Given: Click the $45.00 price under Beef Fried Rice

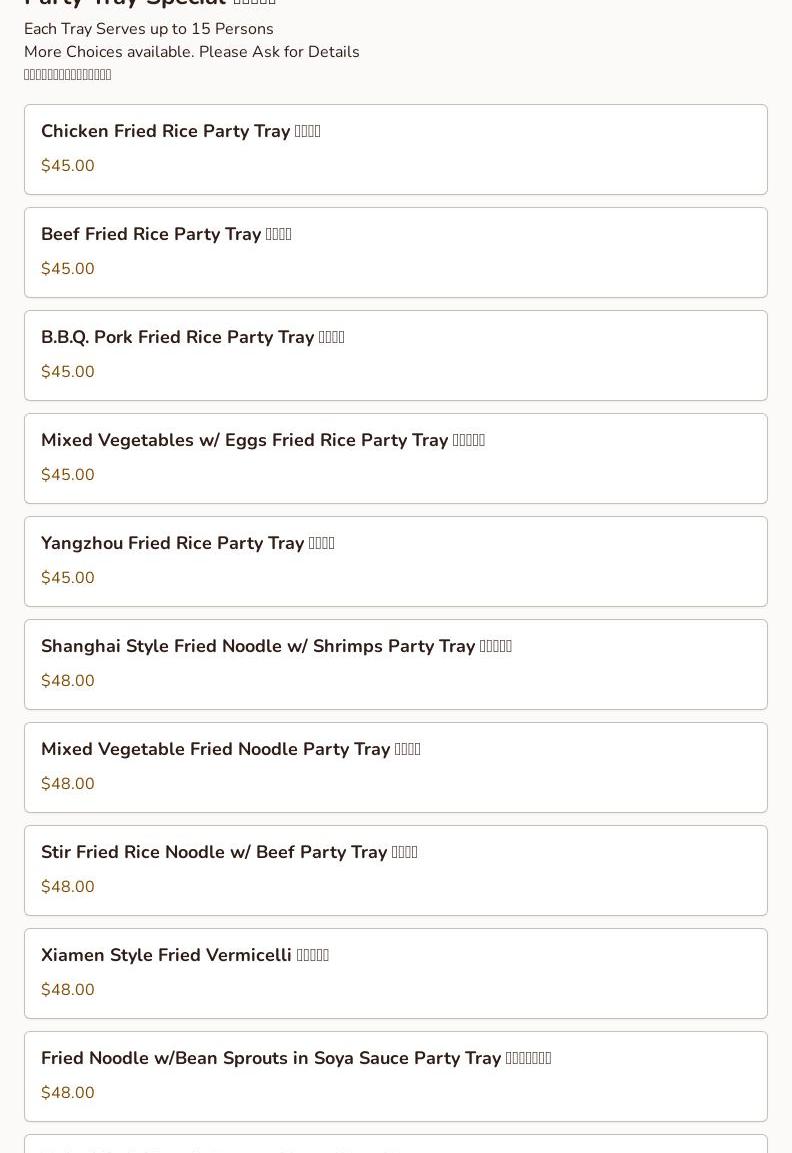Looking at the screenshot, I should click(x=68, y=269).
